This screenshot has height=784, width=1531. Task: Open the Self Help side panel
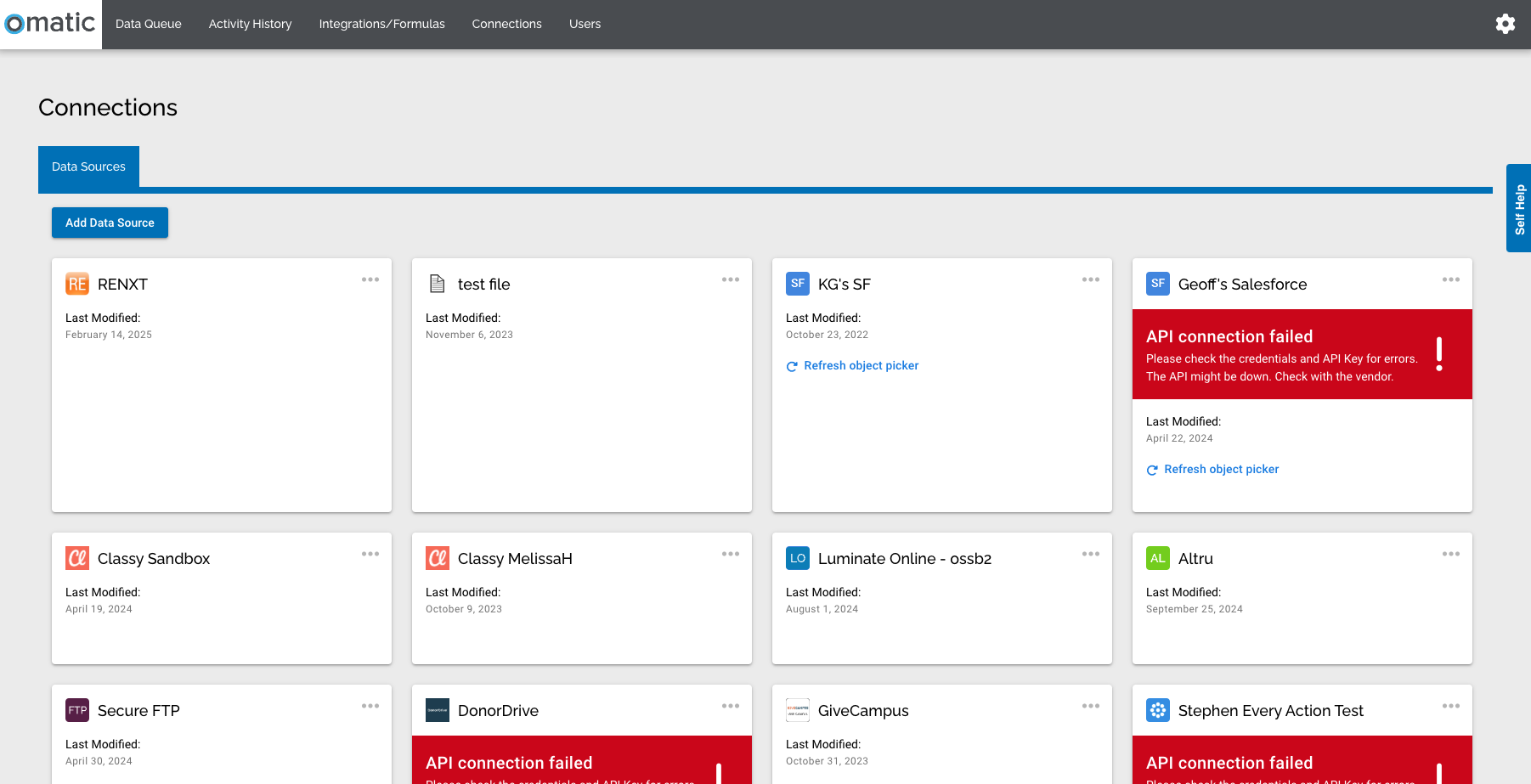point(1519,208)
